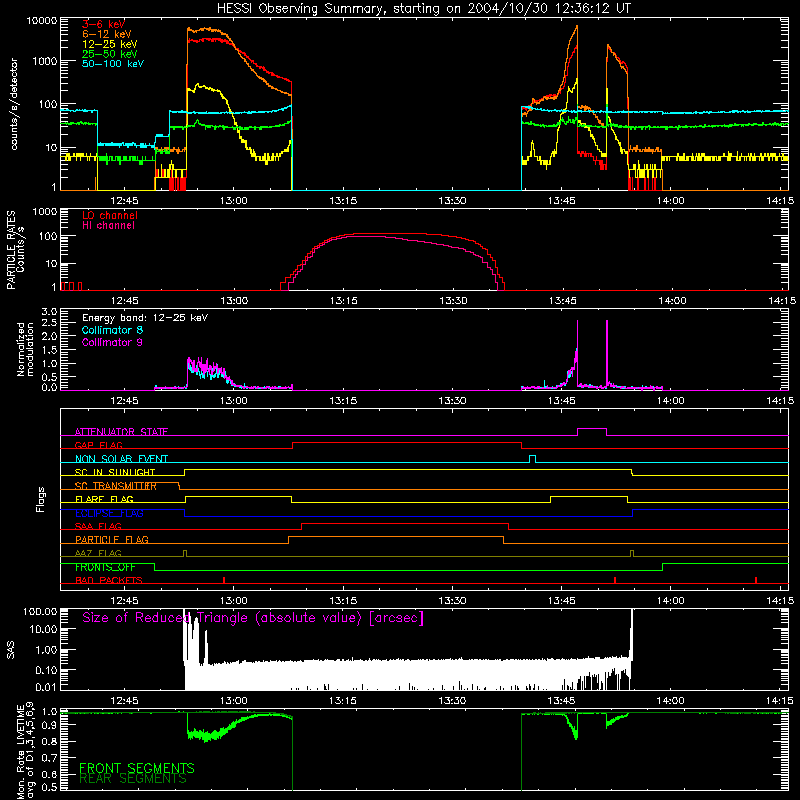Click the FRONT SEGMENTS legend label
Viewport: 800px width, 800px height.
coord(137,768)
